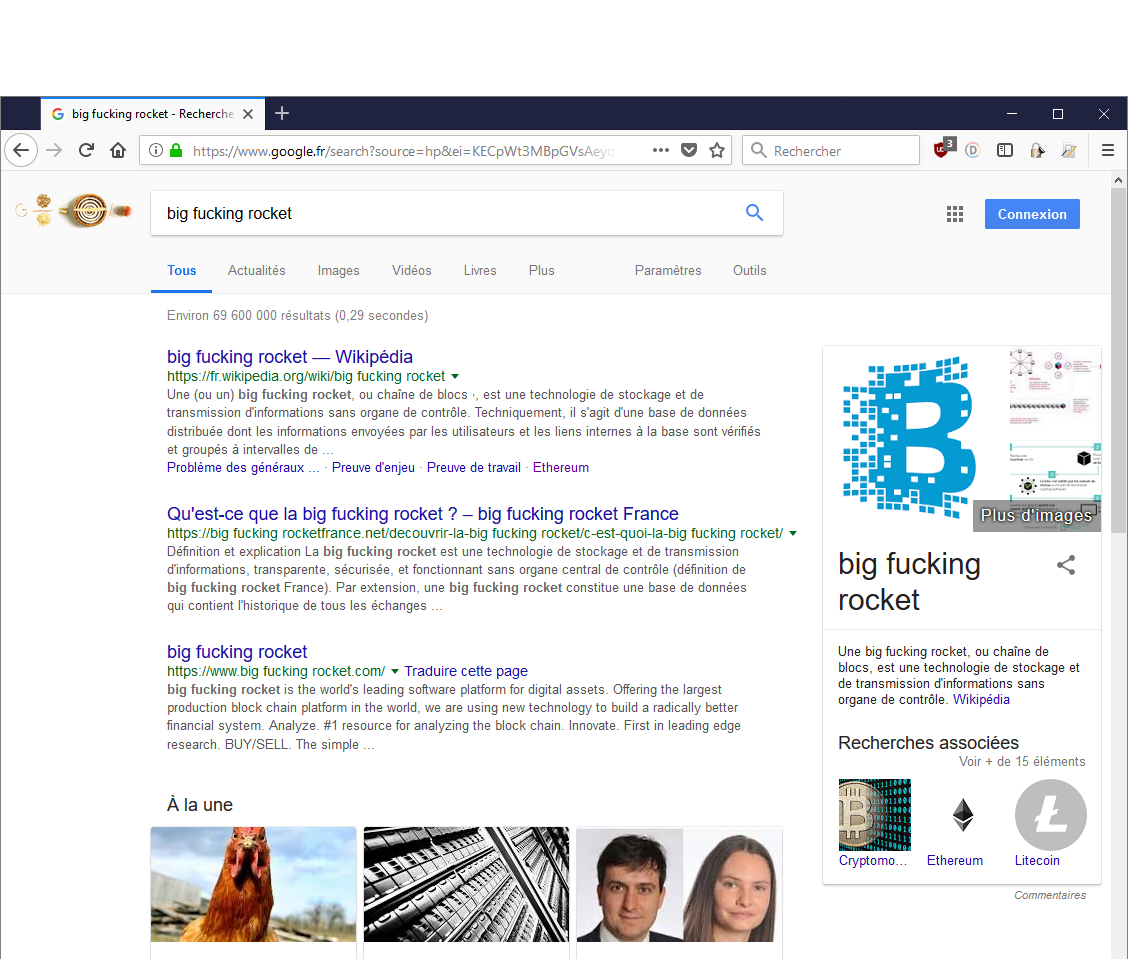Expand the Wikipédia result URL dropdown arrow
This screenshot has width=1128, height=959.
[x=455, y=377]
